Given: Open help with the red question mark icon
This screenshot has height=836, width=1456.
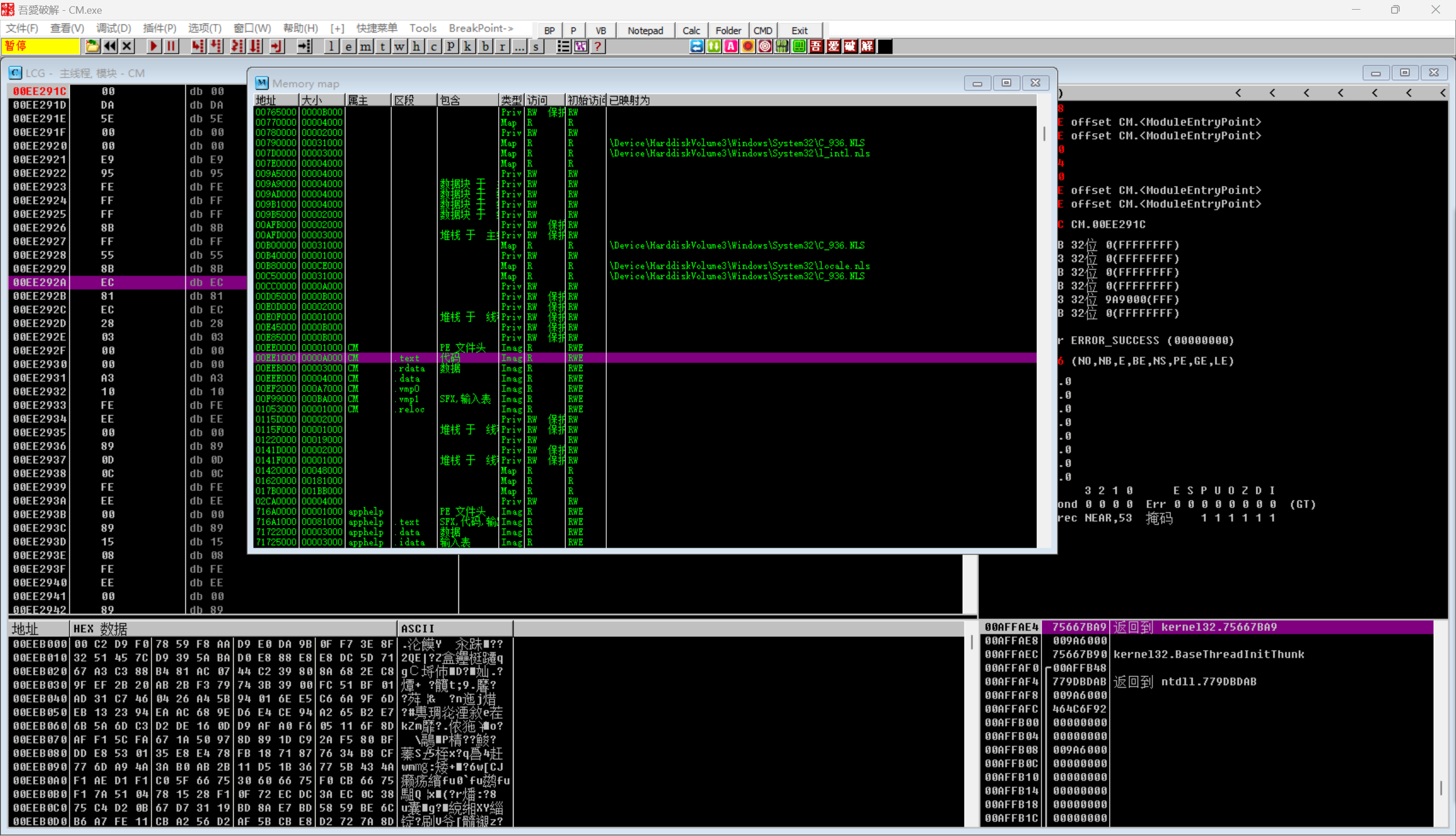Looking at the screenshot, I should coord(598,47).
